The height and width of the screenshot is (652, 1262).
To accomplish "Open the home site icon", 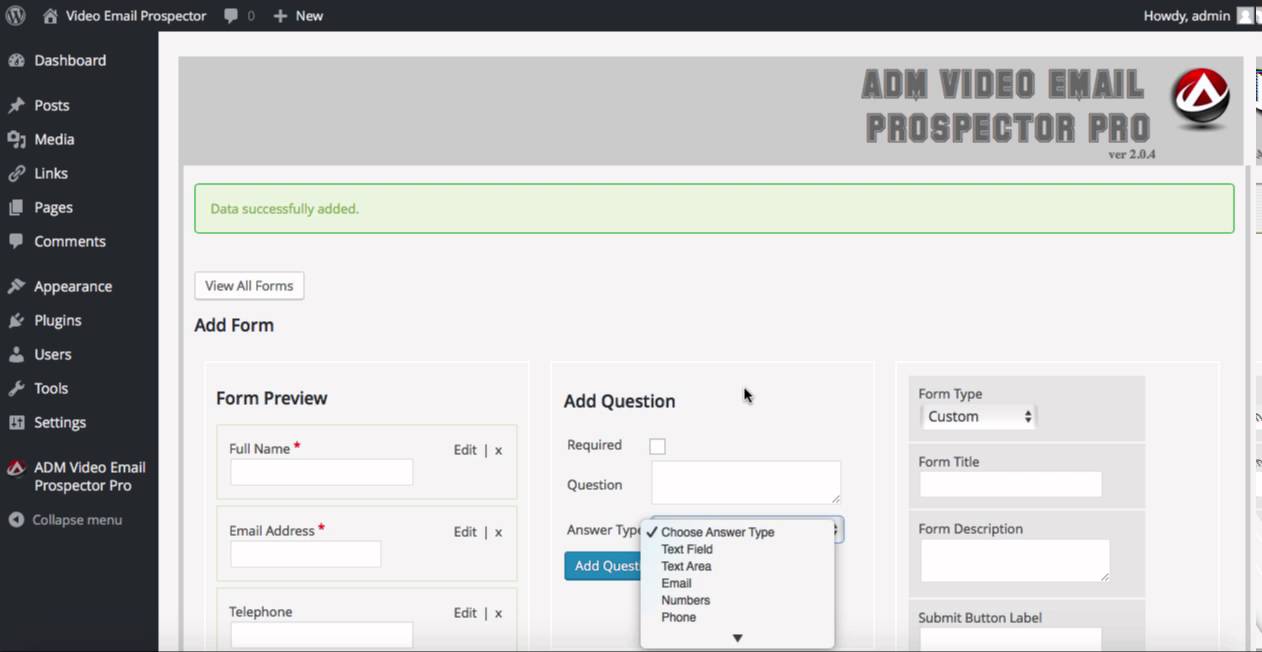I will click(51, 16).
